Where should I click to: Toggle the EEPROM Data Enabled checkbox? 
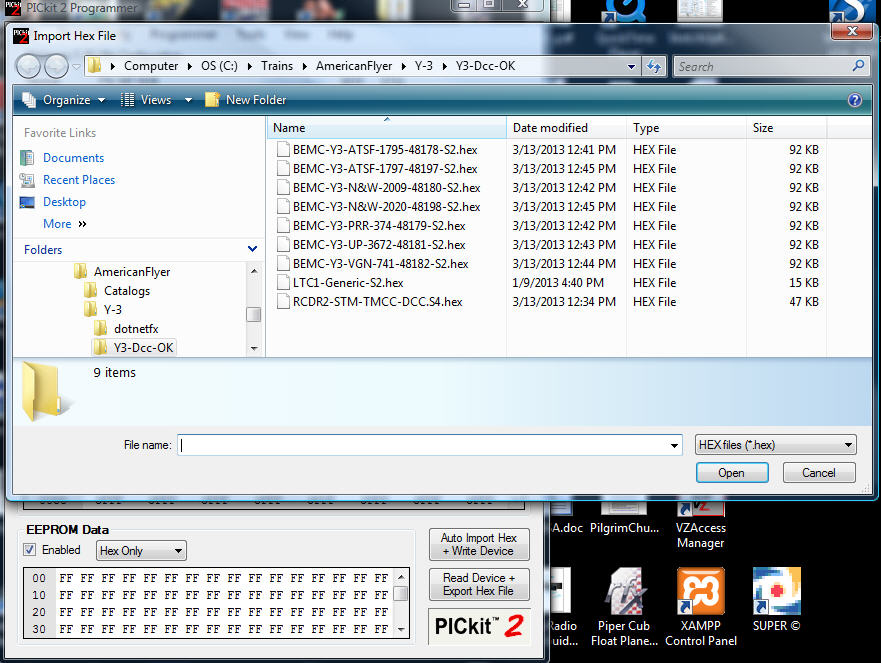30,550
